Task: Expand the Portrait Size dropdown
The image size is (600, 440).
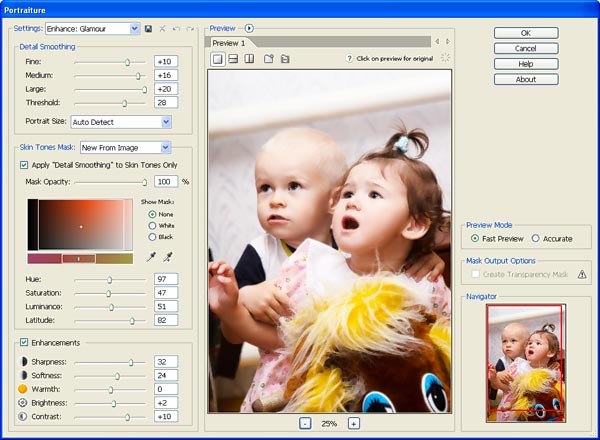Action: (x=165, y=122)
